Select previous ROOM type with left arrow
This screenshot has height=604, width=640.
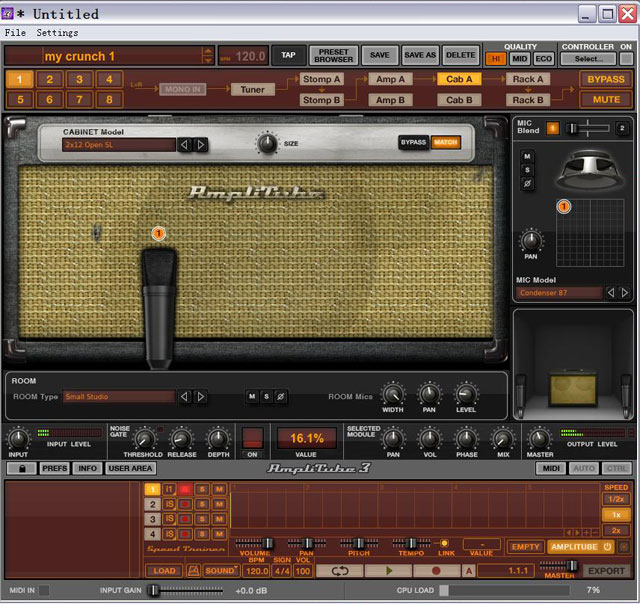click(184, 397)
